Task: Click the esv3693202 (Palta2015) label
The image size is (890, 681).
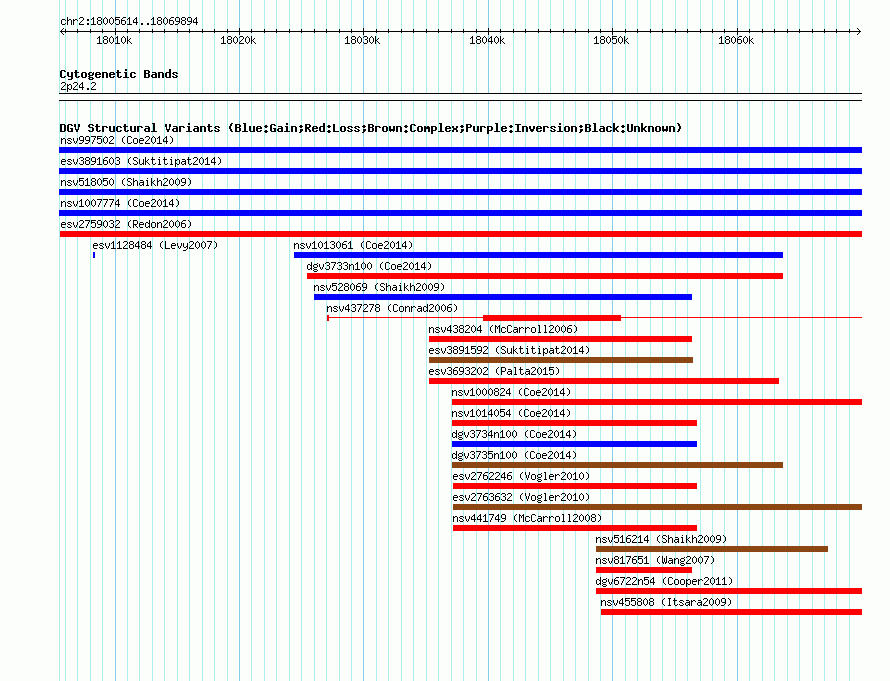Action: tap(494, 371)
